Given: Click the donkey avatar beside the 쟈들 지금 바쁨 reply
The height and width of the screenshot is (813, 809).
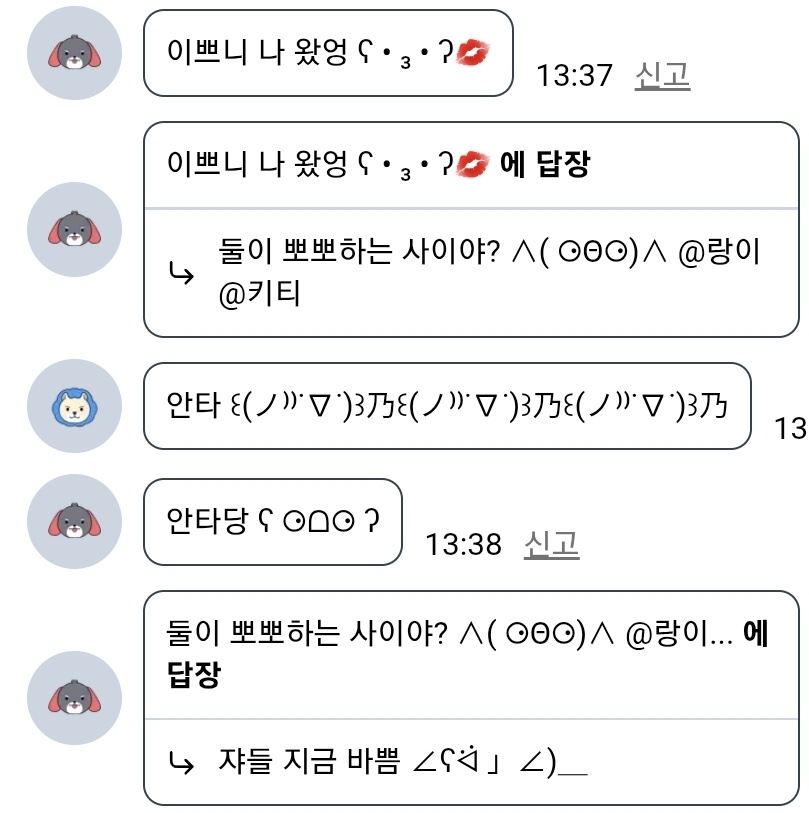Looking at the screenshot, I should click(74, 698).
